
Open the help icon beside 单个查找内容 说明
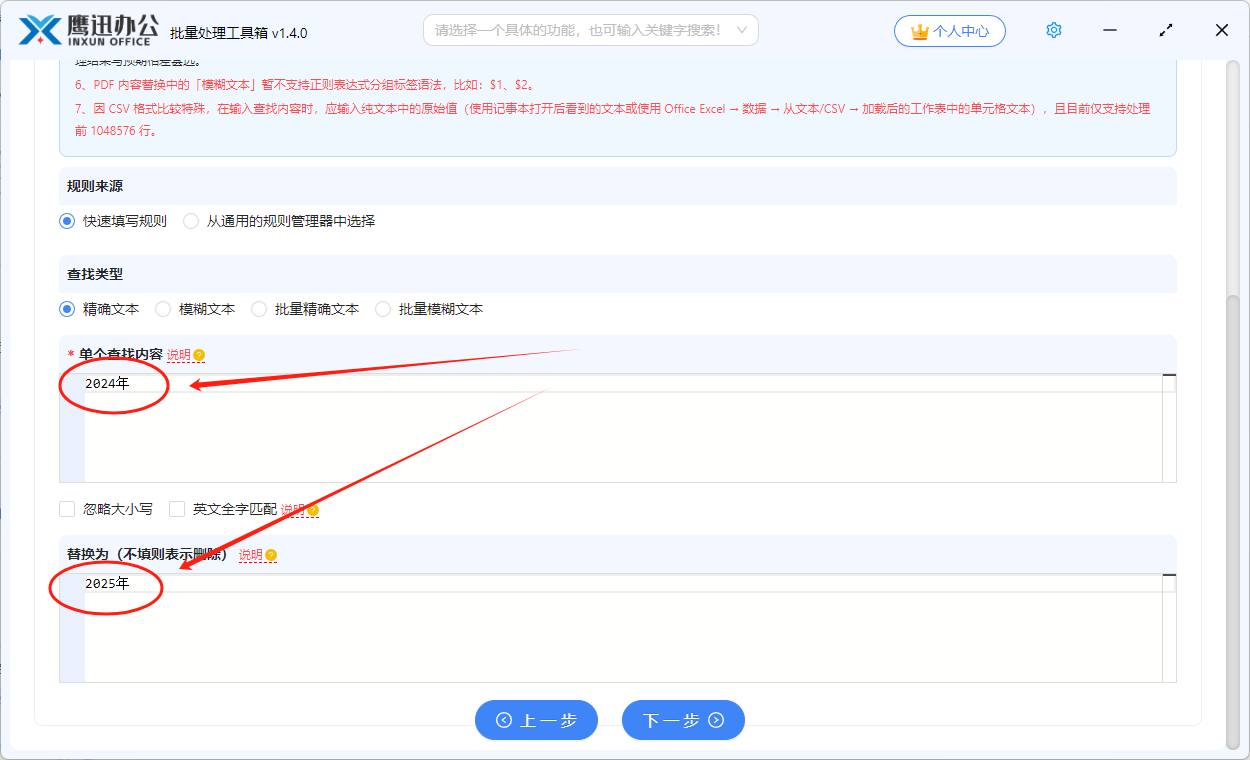[x=199, y=355]
